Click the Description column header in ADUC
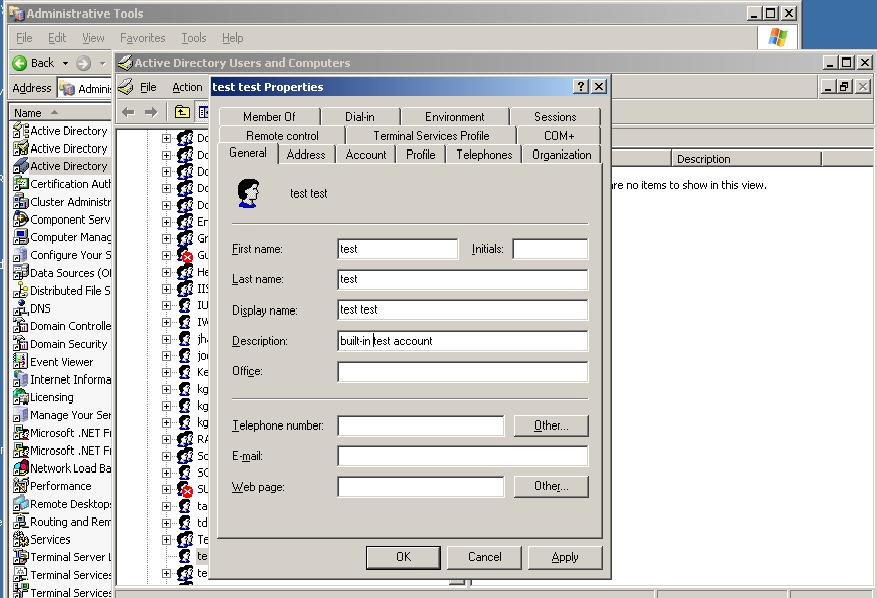The image size is (877, 598). (746, 159)
